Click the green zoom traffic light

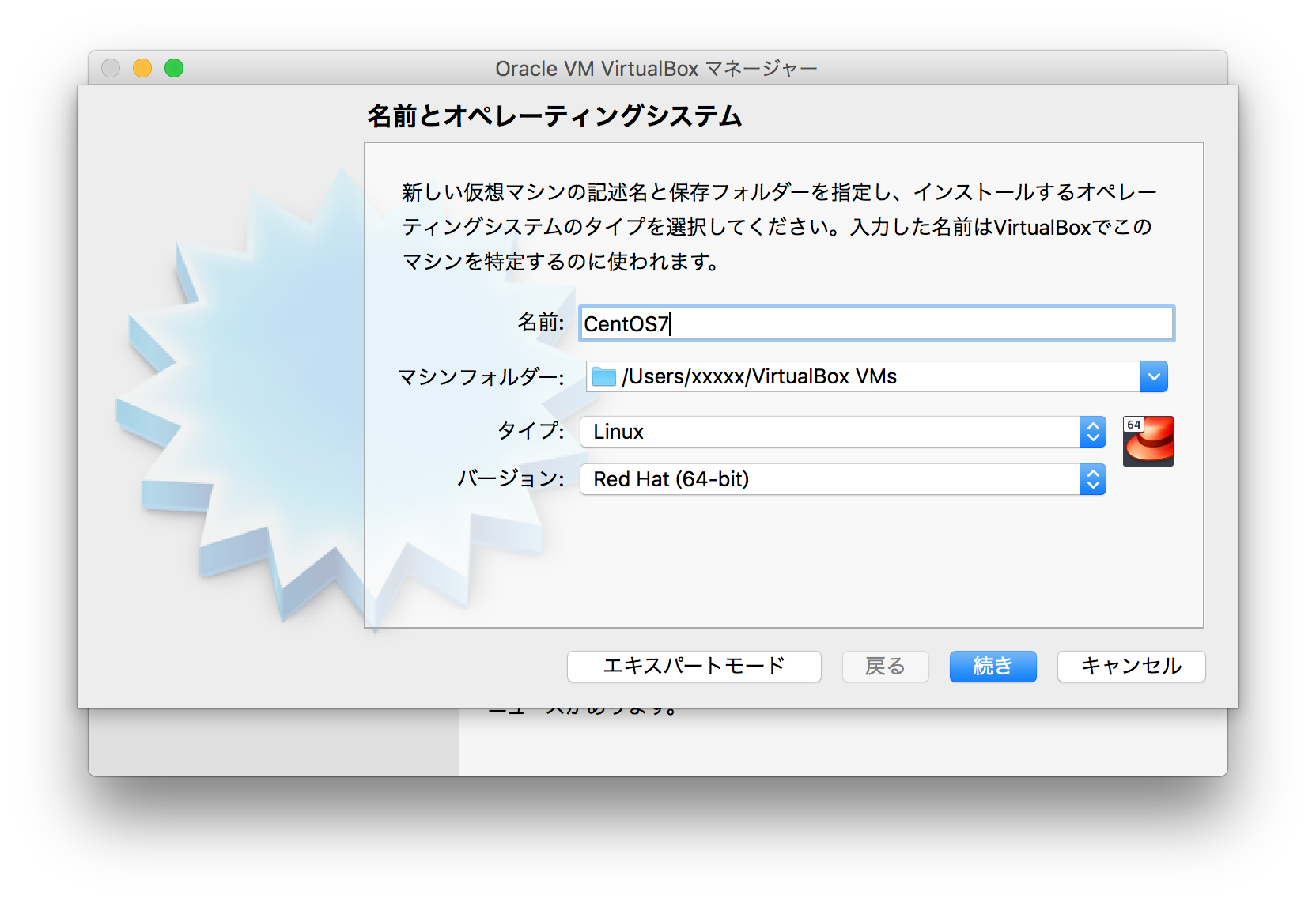[174, 68]
